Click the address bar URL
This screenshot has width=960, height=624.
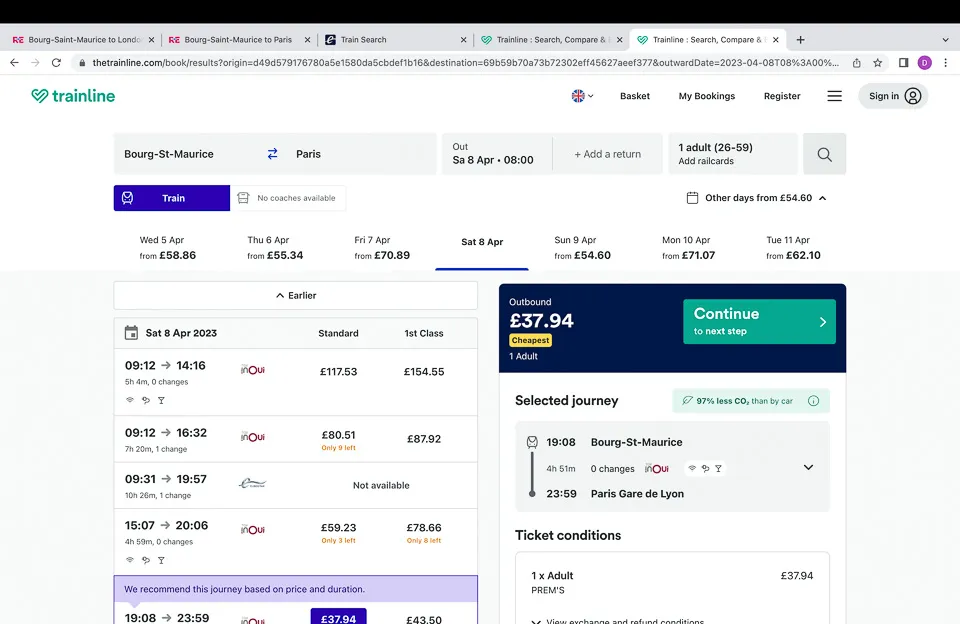point(465,62)
